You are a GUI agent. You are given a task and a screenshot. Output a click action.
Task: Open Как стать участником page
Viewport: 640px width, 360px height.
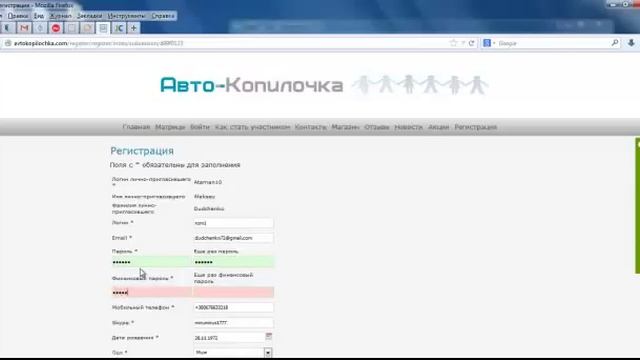[x=252, y=127]
